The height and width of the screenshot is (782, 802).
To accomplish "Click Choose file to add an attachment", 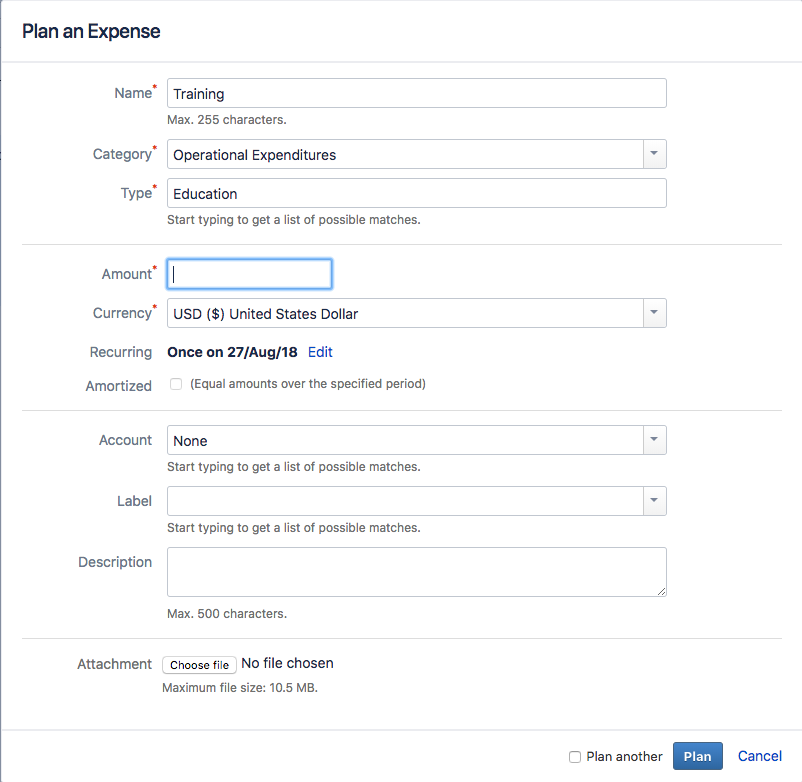I will pyautogui.click(x=199, y=665).
